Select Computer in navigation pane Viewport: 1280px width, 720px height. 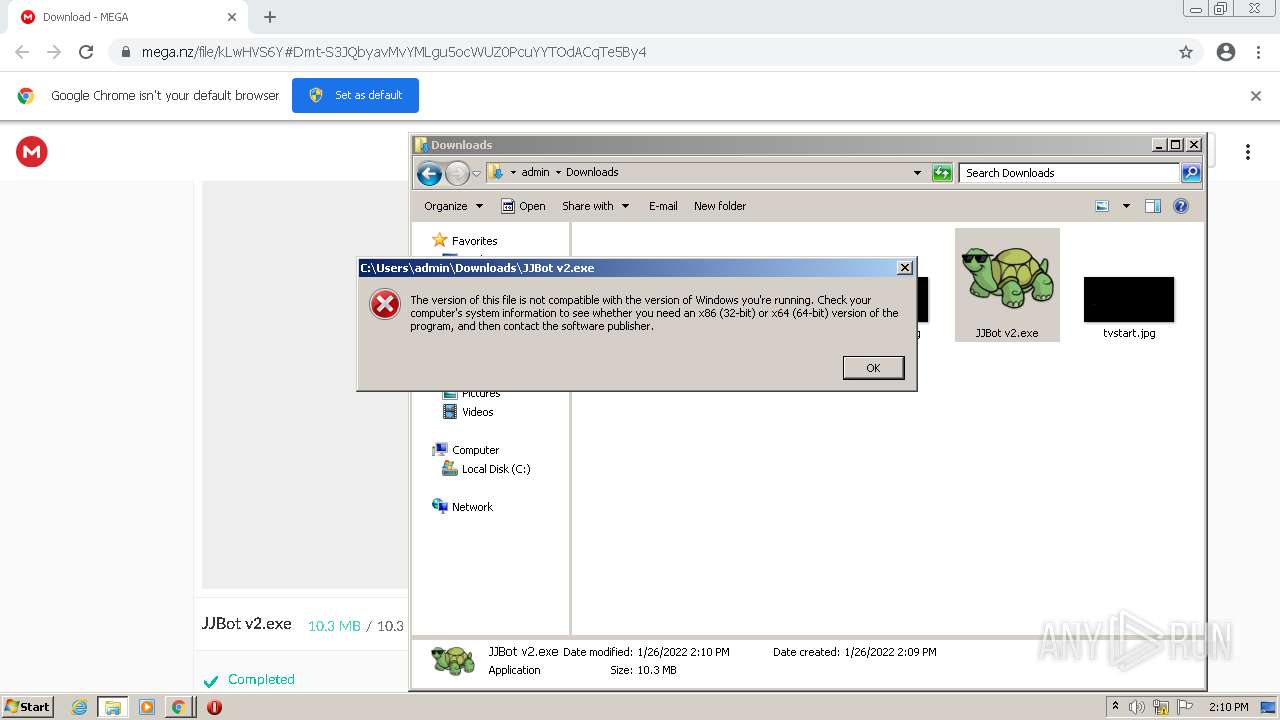(475, 450)
